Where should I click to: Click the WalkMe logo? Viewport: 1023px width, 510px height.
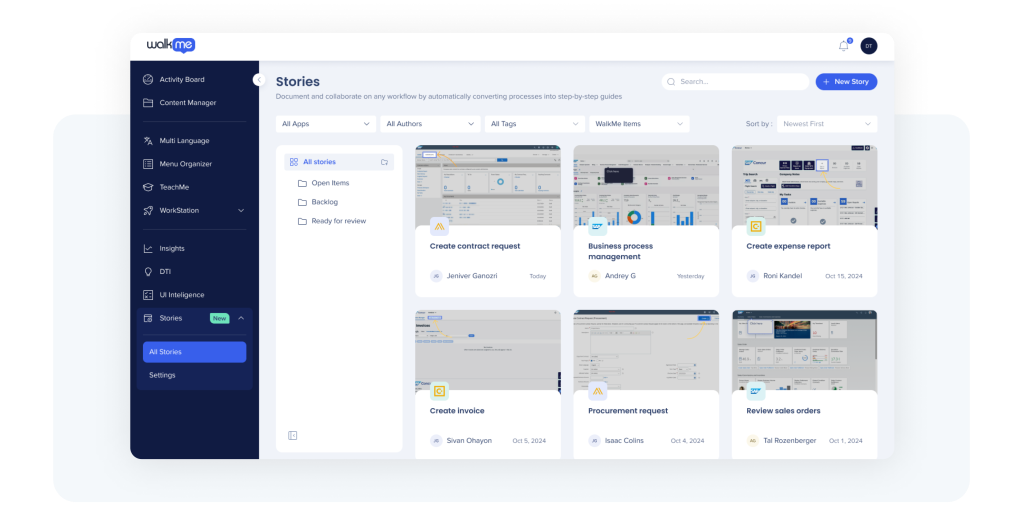point(170,45)
